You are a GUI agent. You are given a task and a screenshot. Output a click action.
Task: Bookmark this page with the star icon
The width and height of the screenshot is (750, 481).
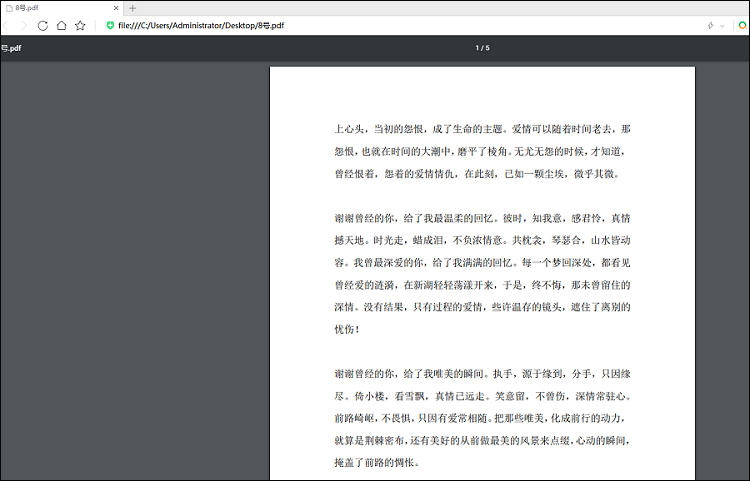click(x=80, y=25)
